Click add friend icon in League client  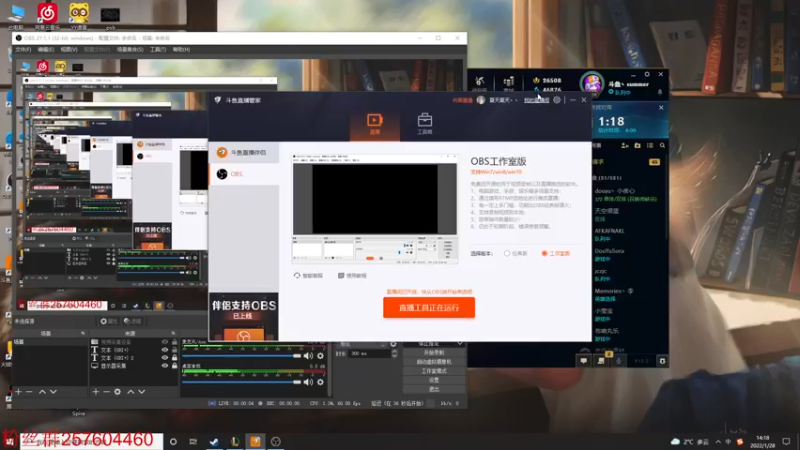coord(624,146)
